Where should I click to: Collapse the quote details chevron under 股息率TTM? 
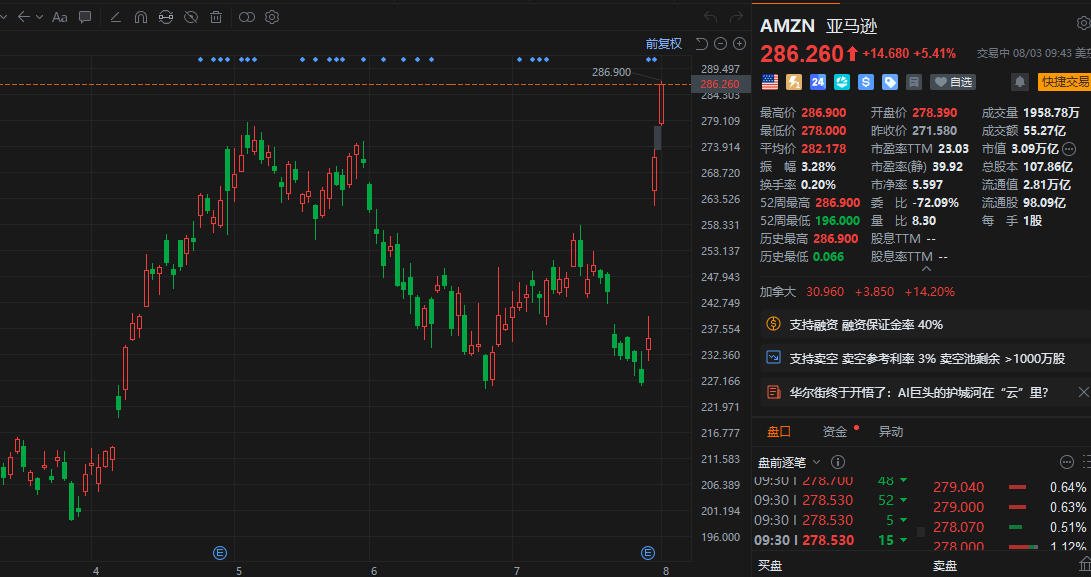point(925,269)
